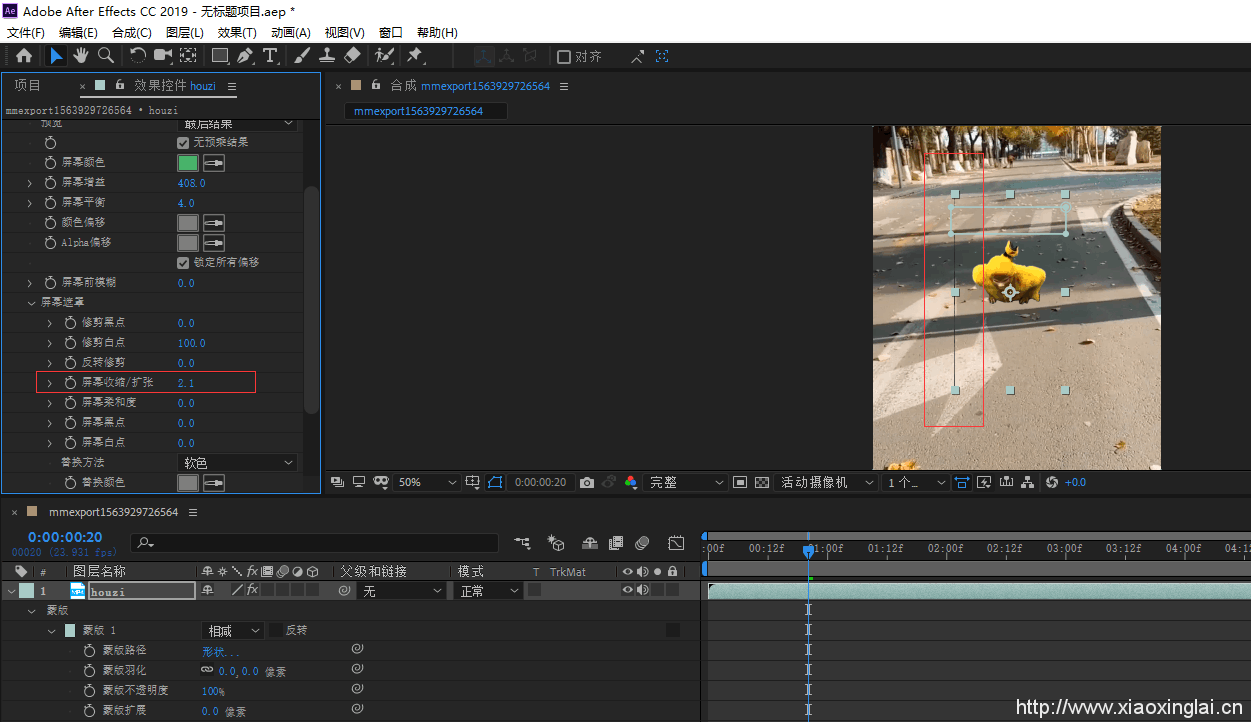Toggle the mask and shape path visibility icon

pyautogui.click(x=495, y=482)
